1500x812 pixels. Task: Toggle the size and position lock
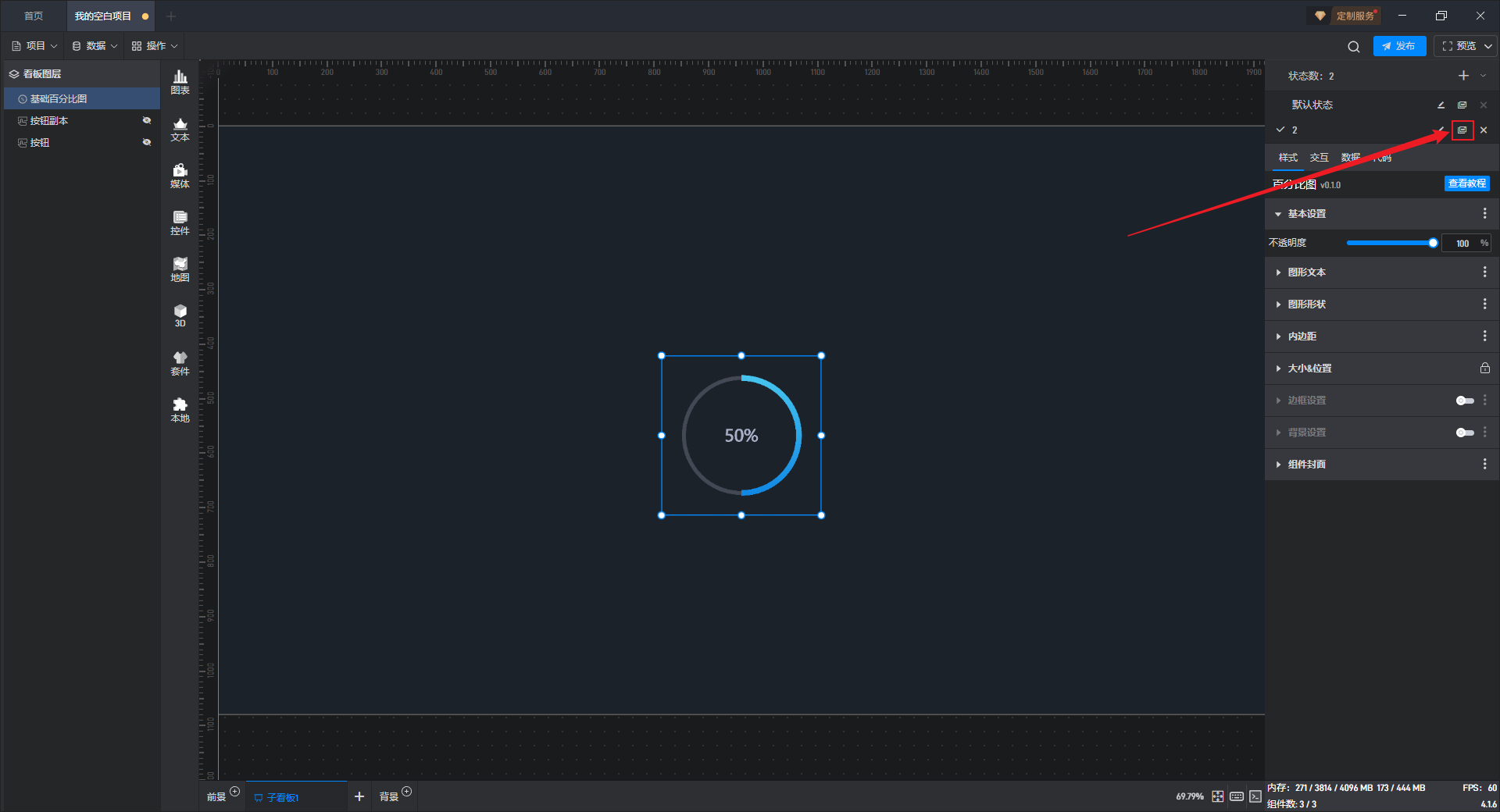(1484, 368)
